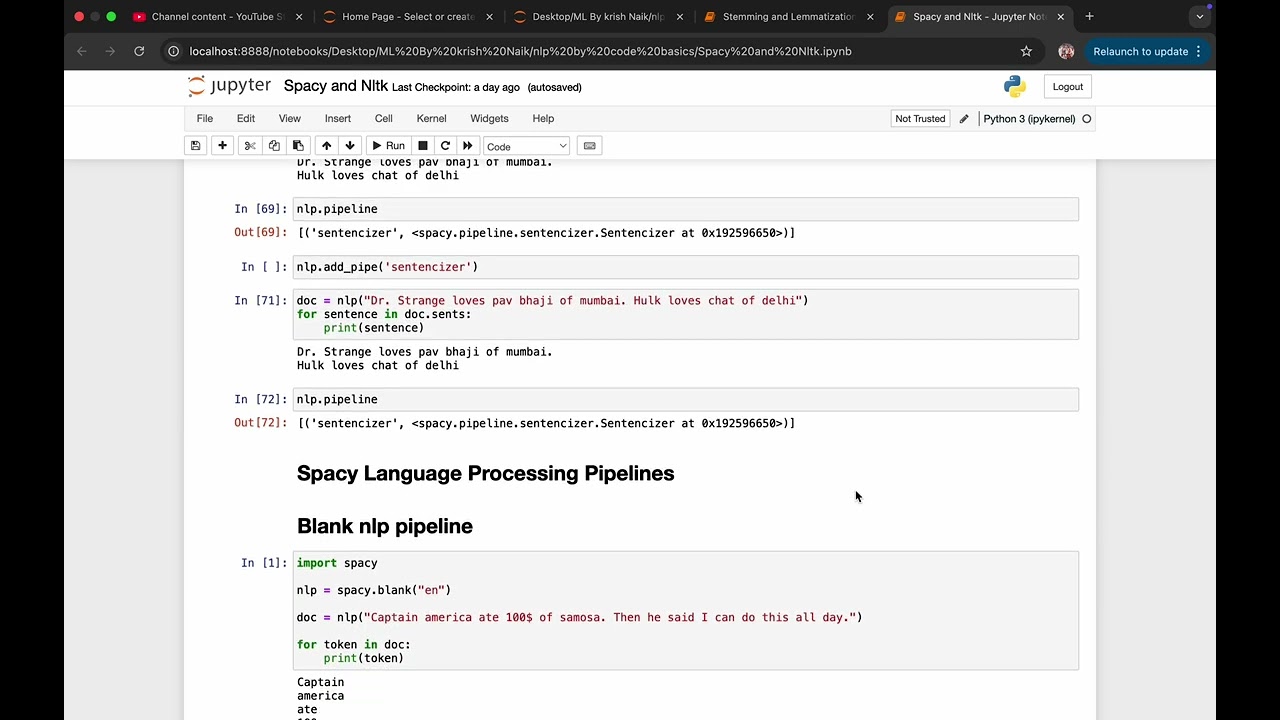The height and width of the screenshot is (720, 1280).
Task: Click the Logout button
Action: coord(1068,87)
